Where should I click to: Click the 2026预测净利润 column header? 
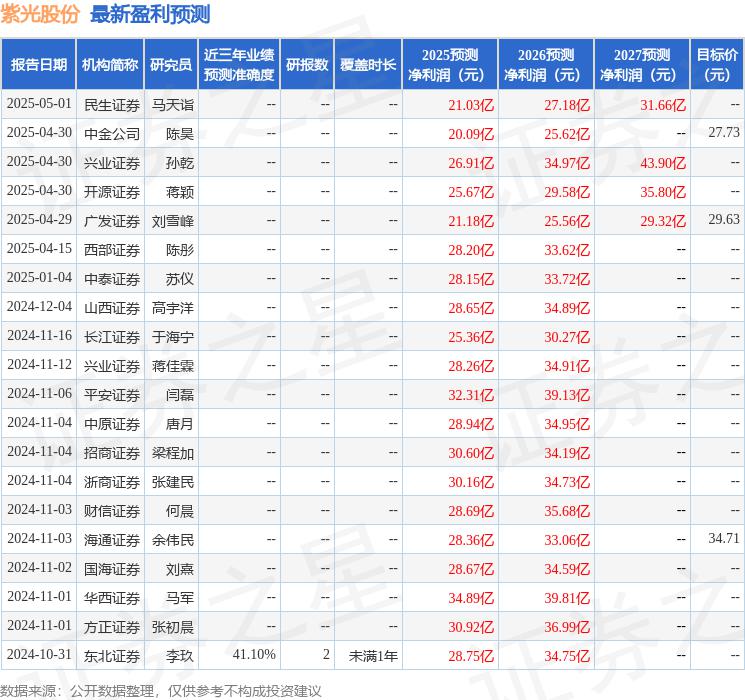[x=546, y=65]
